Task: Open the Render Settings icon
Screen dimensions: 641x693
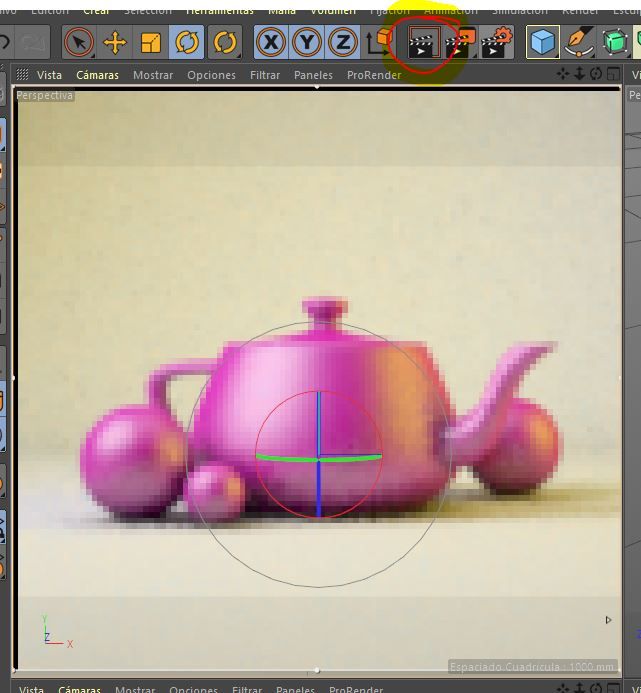Action: click(496, 43)
